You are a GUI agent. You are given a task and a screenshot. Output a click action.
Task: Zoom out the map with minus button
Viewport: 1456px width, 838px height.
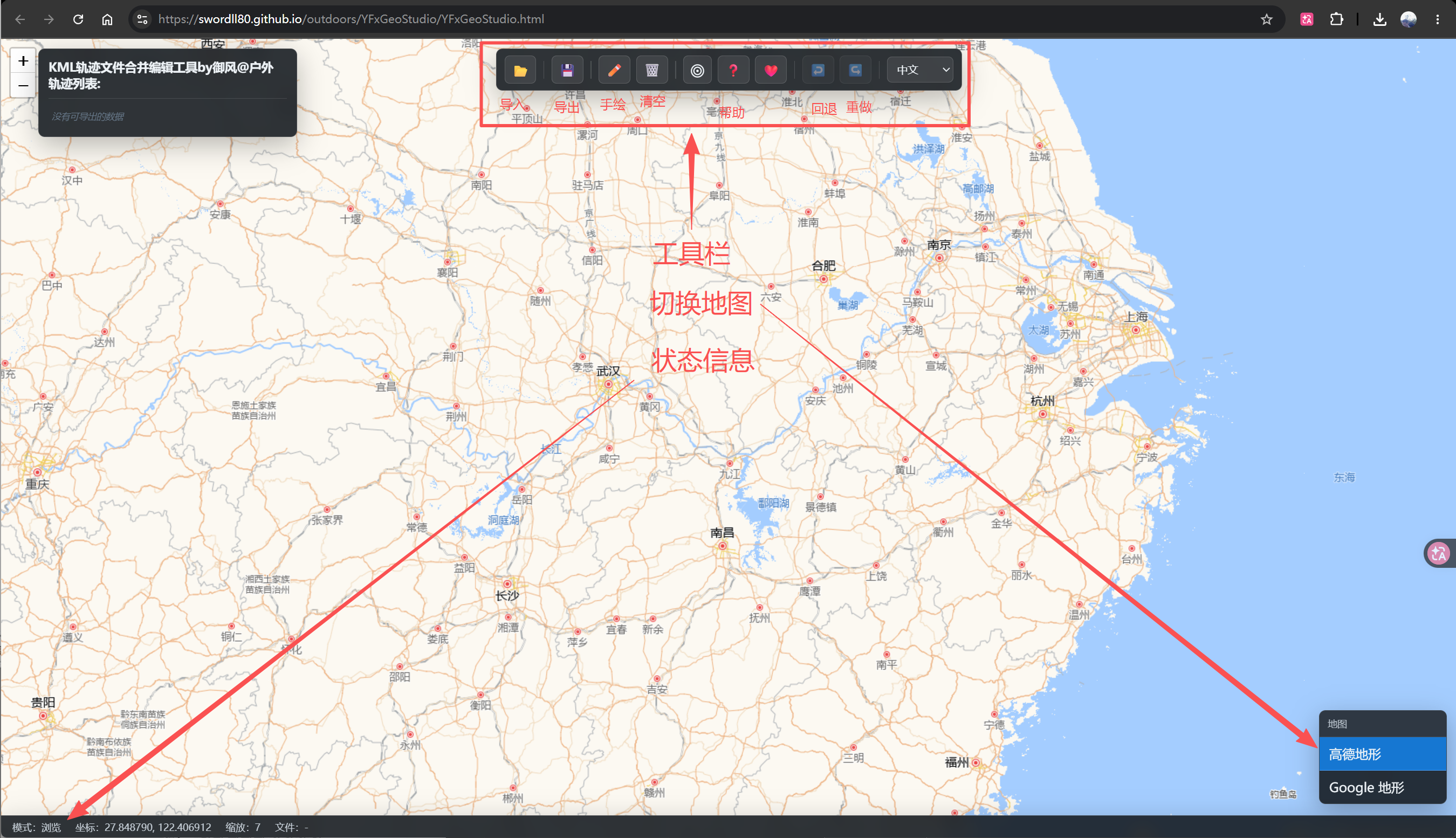tap(23, 86)
